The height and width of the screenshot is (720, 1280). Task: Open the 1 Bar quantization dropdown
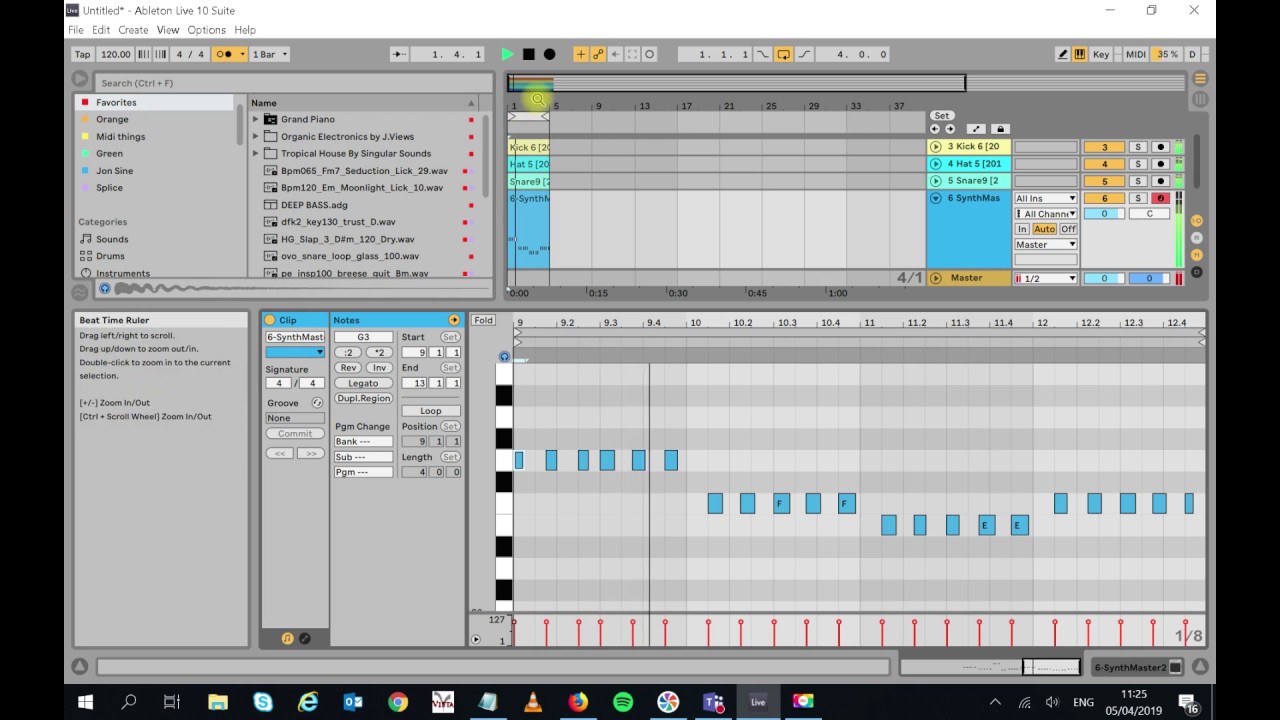click(x=269, y=54)
